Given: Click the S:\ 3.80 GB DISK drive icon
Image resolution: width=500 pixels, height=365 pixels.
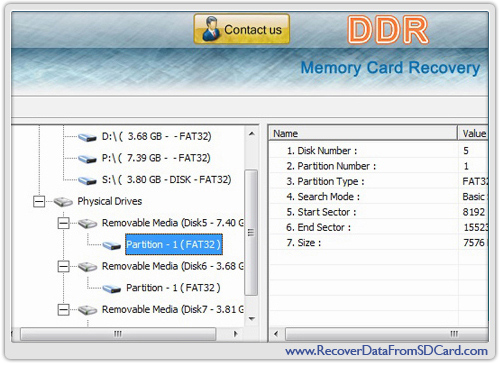Looking at the screenshot, I should coord(87,180).
